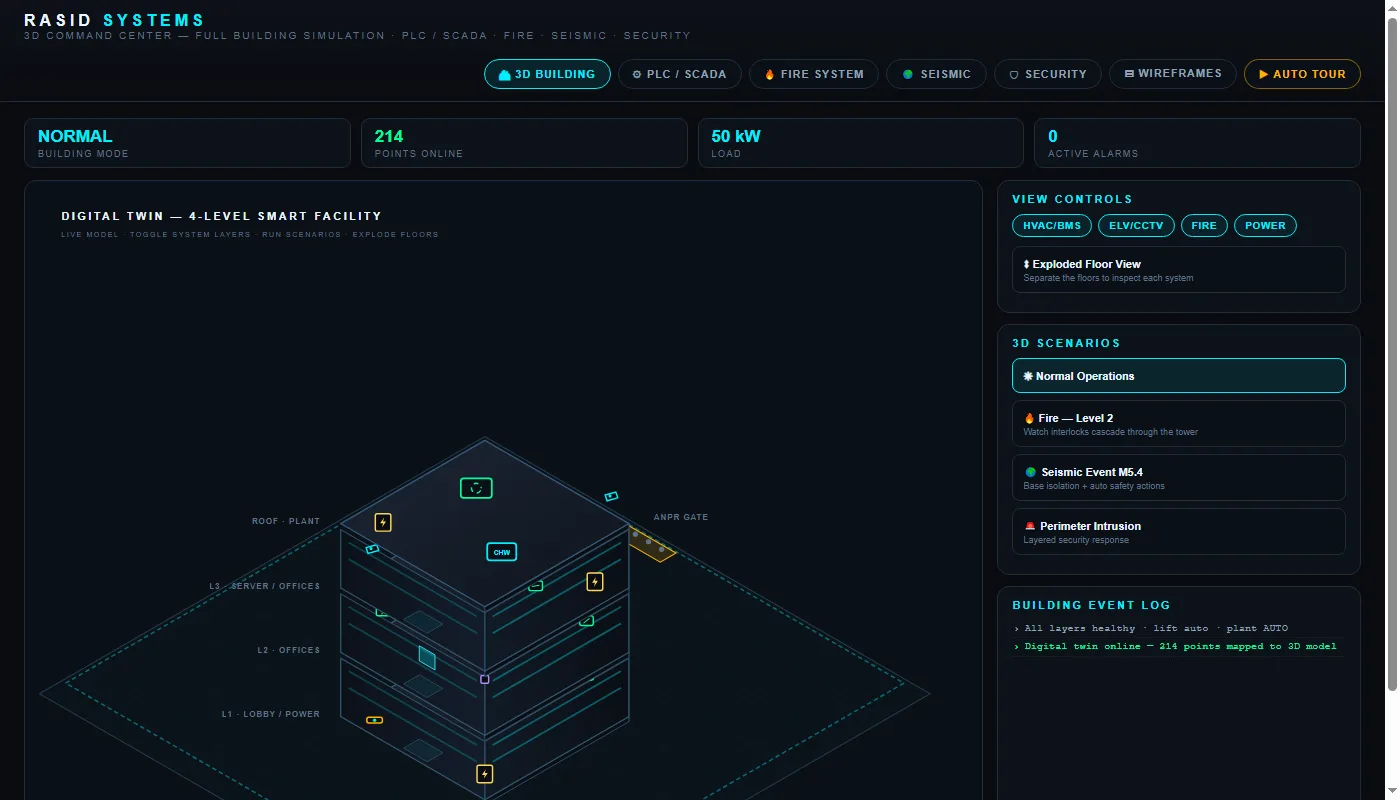The image size is (1400, 800).
Task: Trigger the Seismic Event M5.4 scenario
Action: pyautogui.click(x=1179, y=478)
